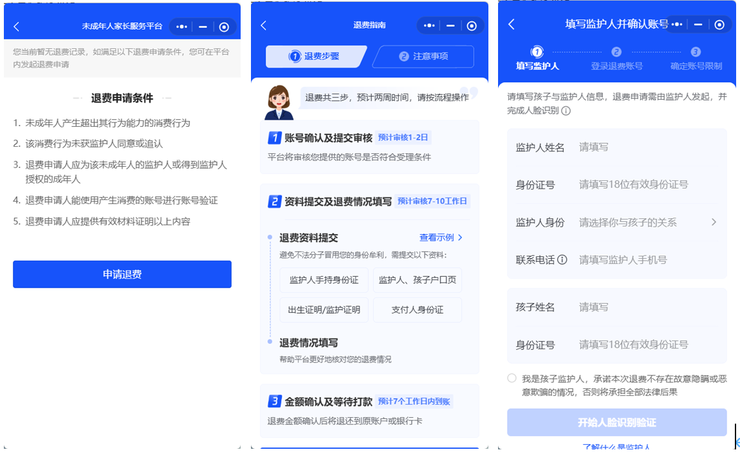Click 预计7个工作日内到账 tag
This screenshot has width=740, height=461.
414,402
